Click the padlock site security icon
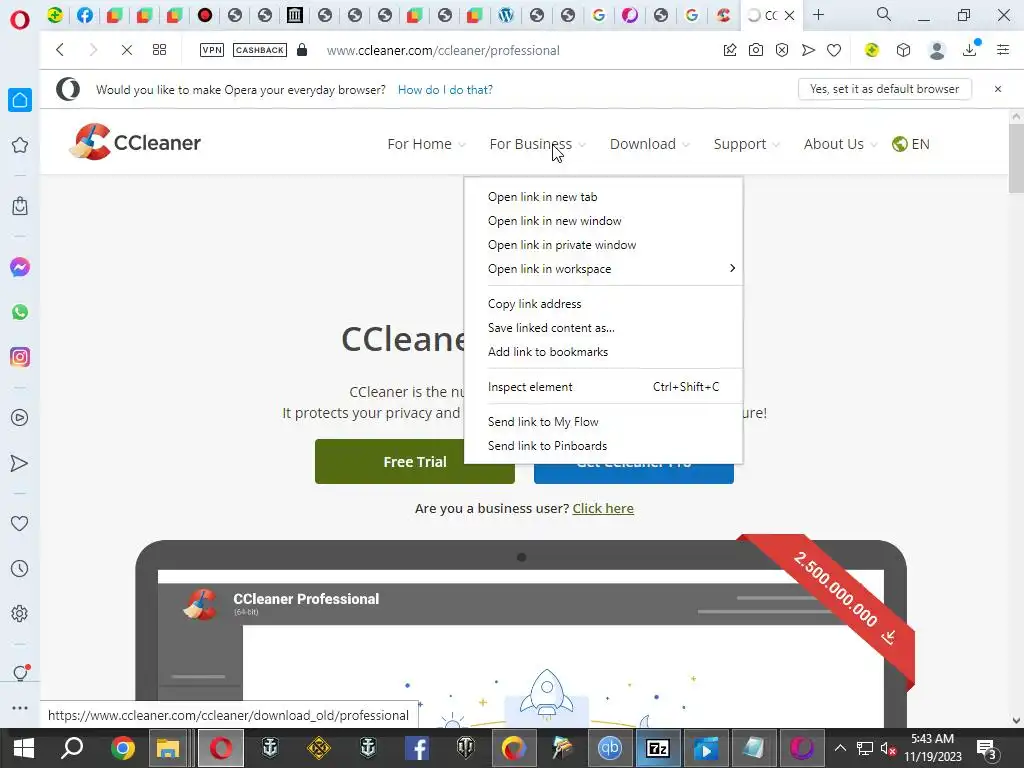 click(x=302, y=50)
